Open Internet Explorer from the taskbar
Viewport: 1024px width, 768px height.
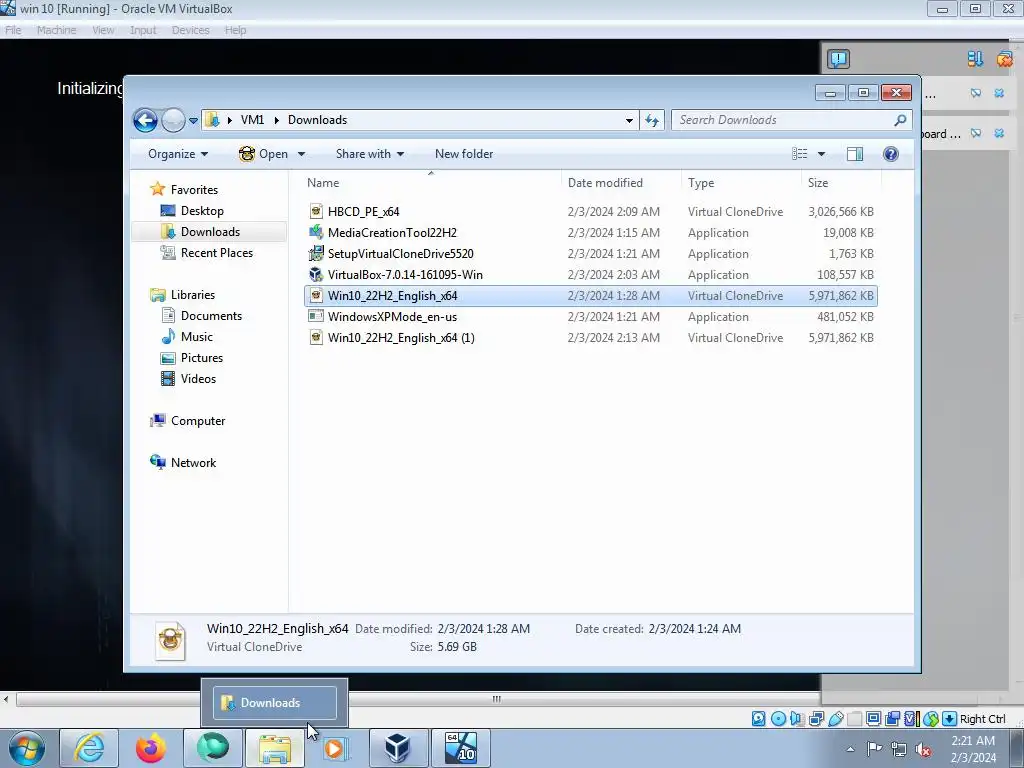89,748
